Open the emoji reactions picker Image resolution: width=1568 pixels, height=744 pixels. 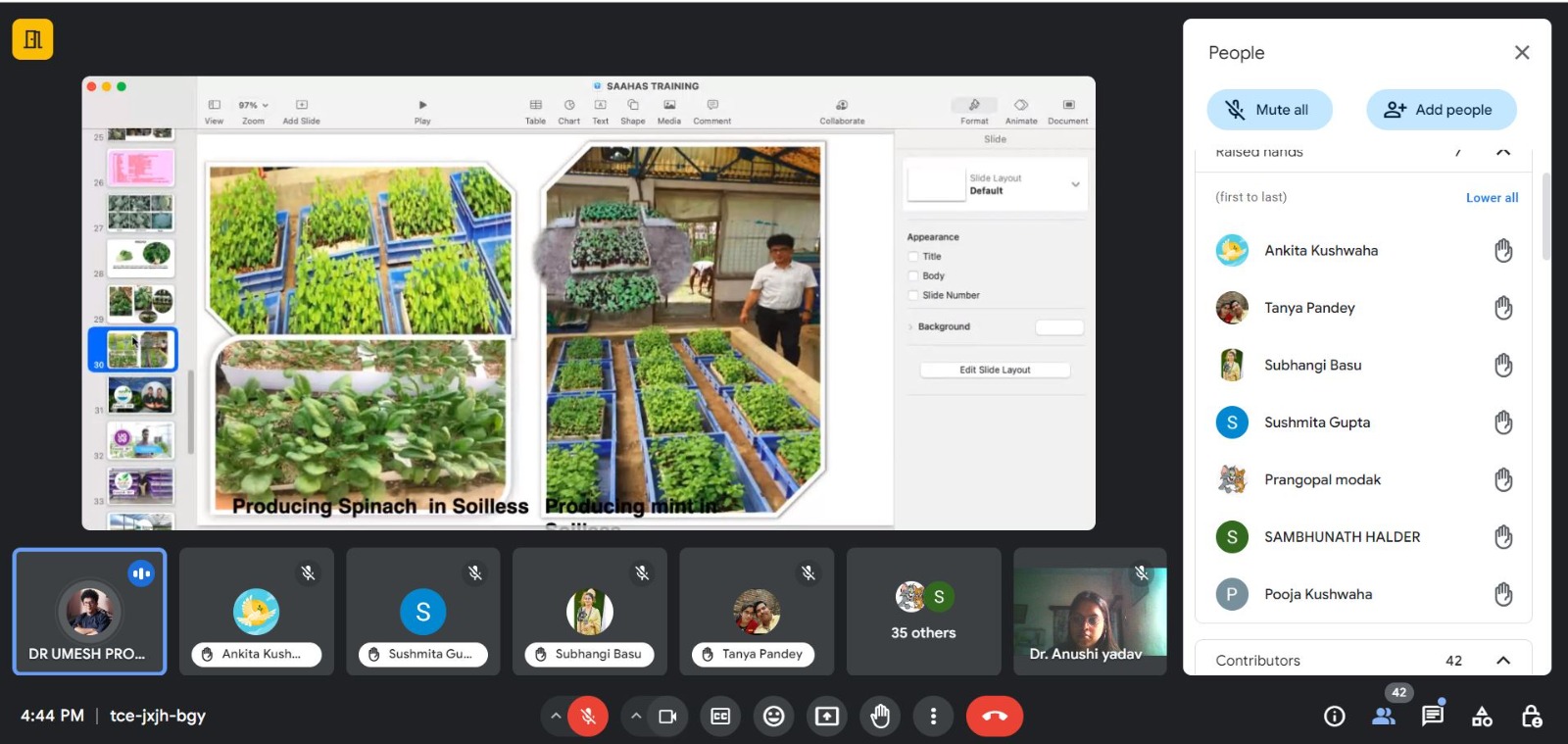pyautogui.click(x=773, y=717)
